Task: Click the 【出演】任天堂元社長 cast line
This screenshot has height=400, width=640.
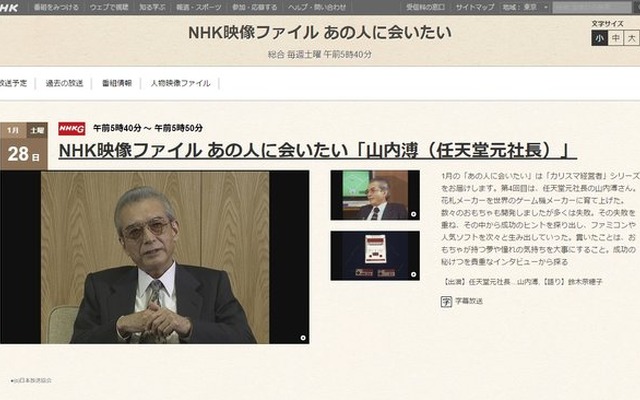Action: click(522, 282)
